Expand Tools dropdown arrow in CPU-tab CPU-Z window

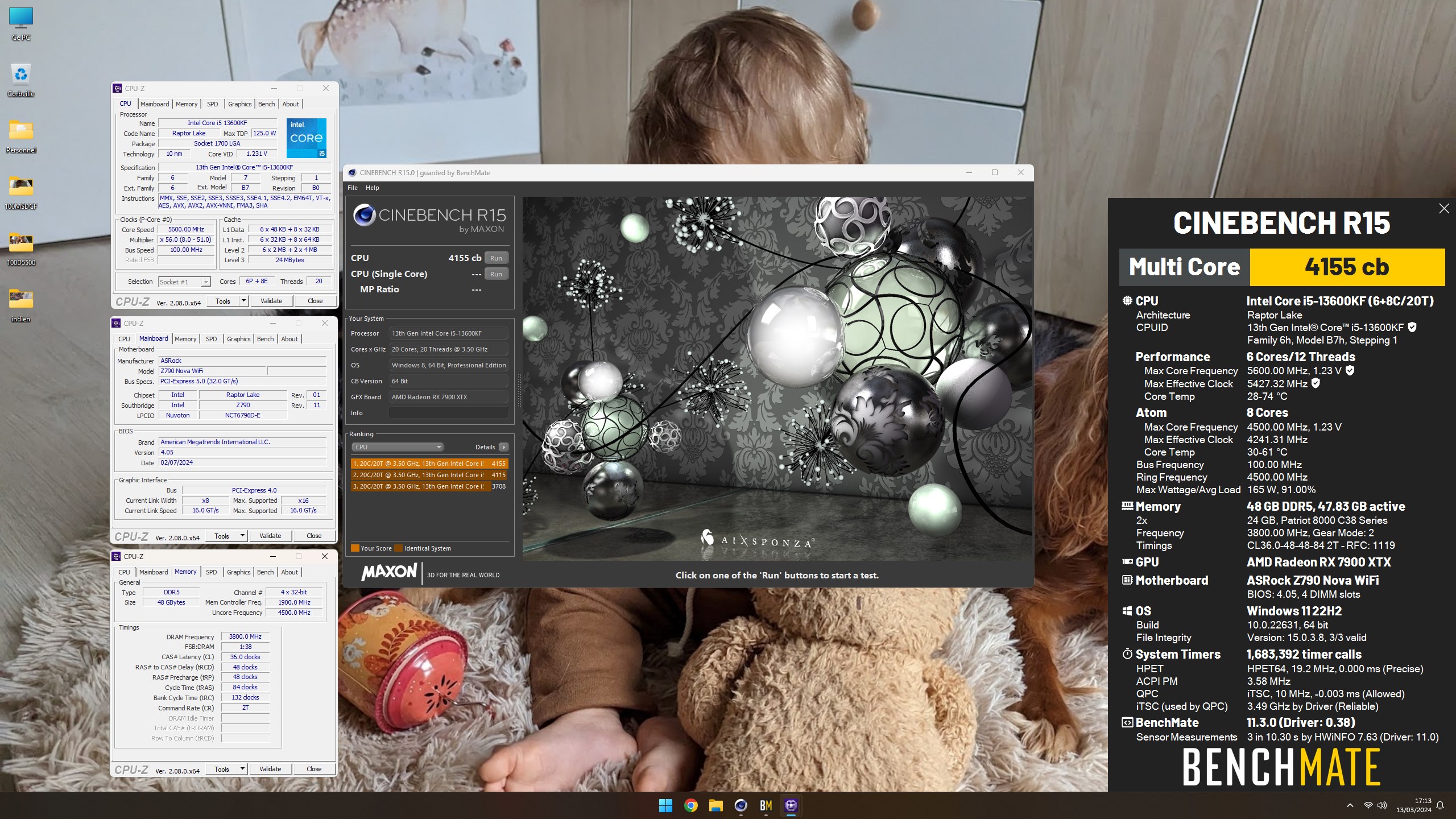click(243, 301)
